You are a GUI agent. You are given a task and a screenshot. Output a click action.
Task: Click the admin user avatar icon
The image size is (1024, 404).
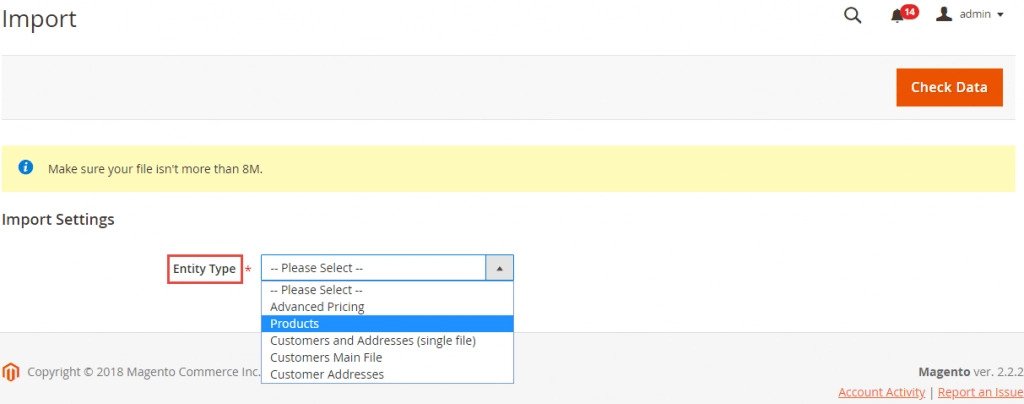944,14
